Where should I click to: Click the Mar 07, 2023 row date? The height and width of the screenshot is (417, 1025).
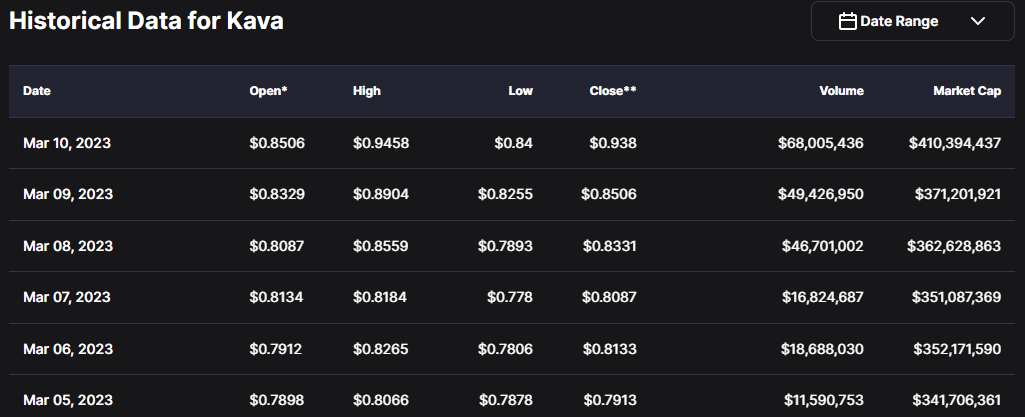[67, 297]
